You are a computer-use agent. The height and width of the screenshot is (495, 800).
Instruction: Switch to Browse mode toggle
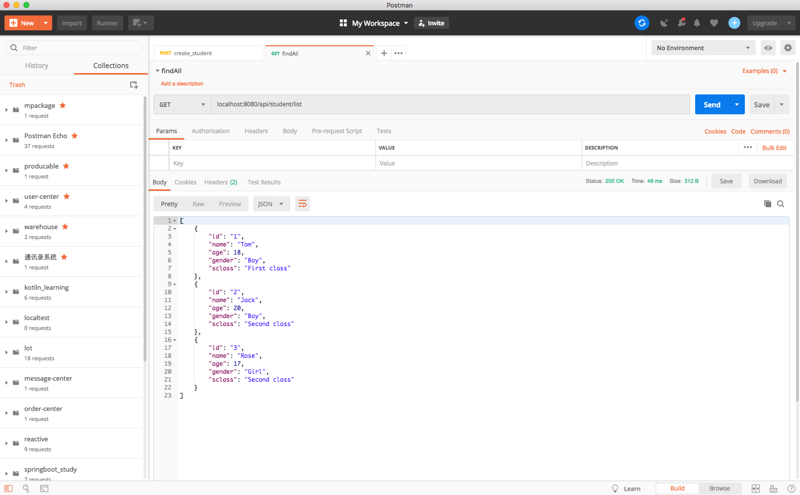tap(719, 488)
